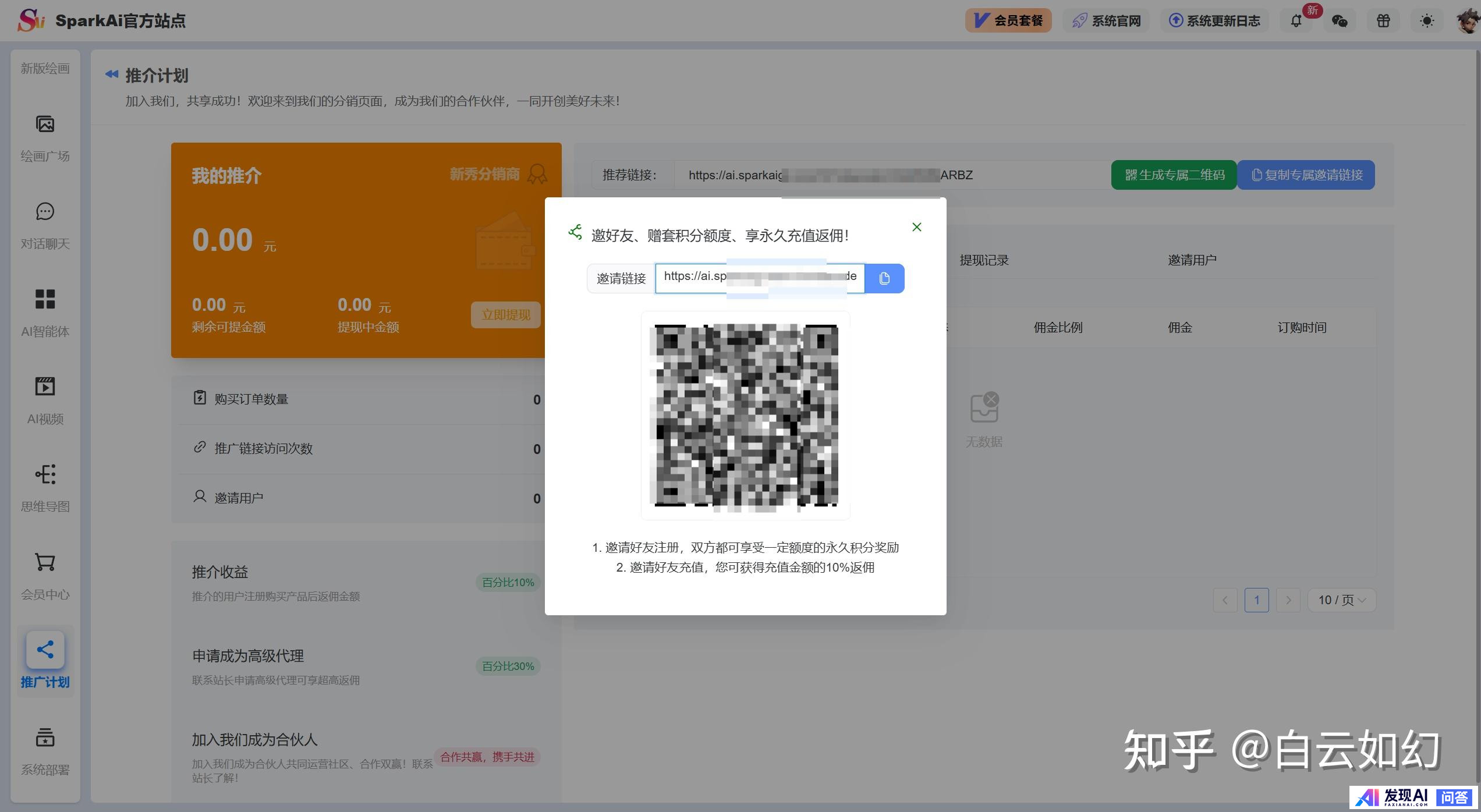Image resolution: width=1481 pixels, height=812 pixels.
Task: Click the 立即提现 withdraw button
Action: click(505, 315)
